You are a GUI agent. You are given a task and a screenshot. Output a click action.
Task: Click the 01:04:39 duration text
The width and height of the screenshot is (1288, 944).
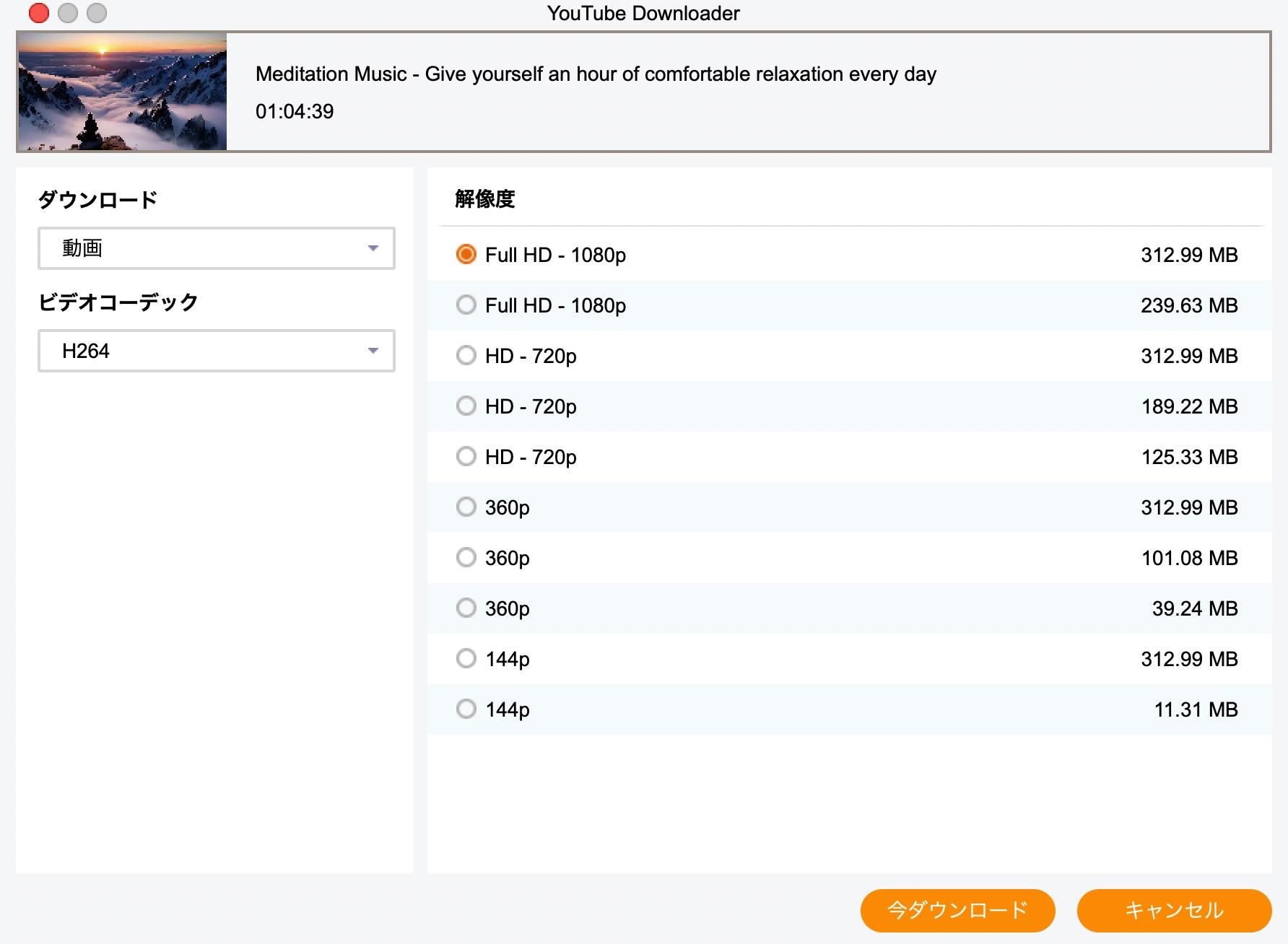pos(295,112)
